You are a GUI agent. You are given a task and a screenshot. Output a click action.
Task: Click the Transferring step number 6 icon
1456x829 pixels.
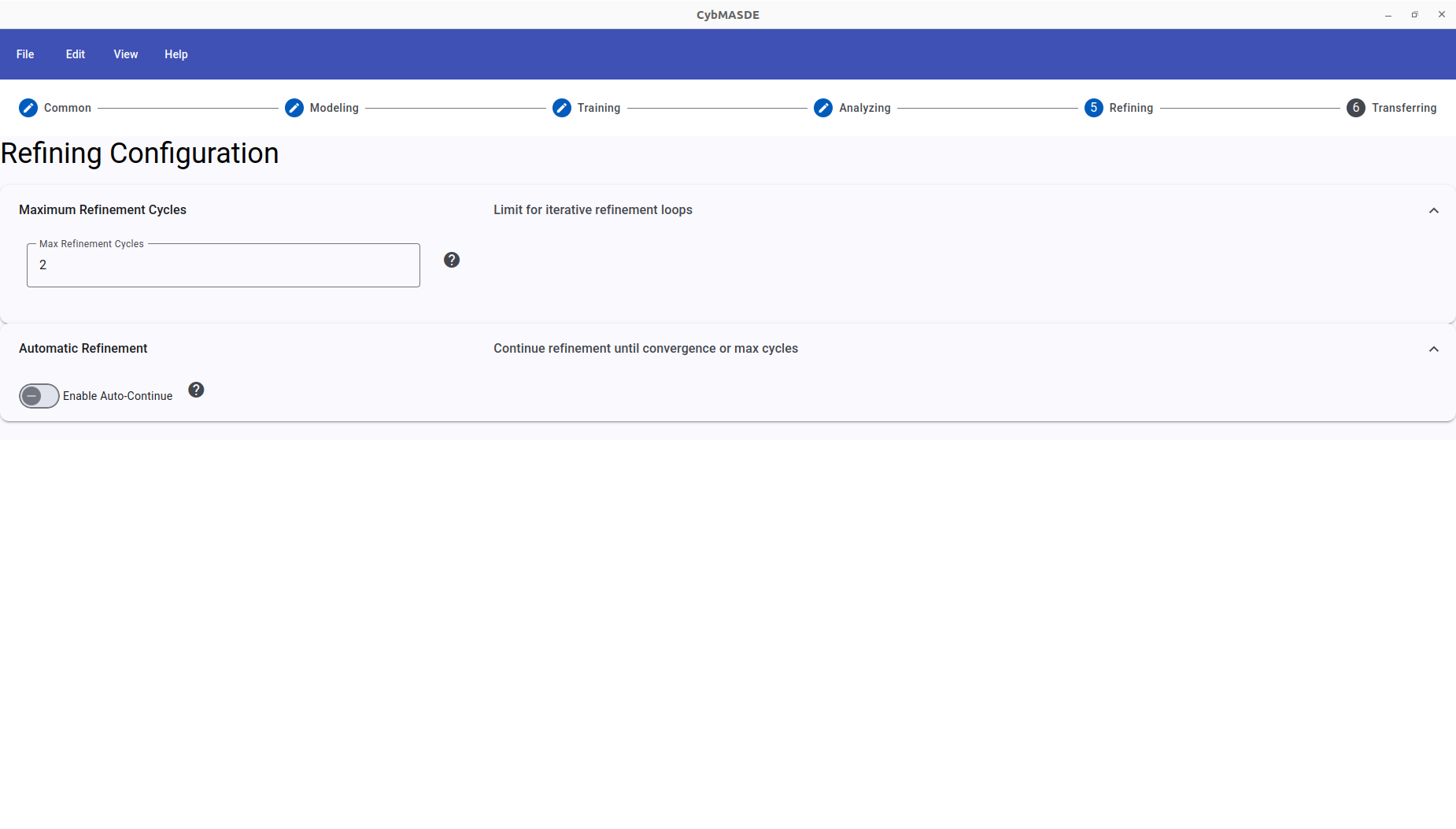pyautogui.click(x=1356, y=108)
